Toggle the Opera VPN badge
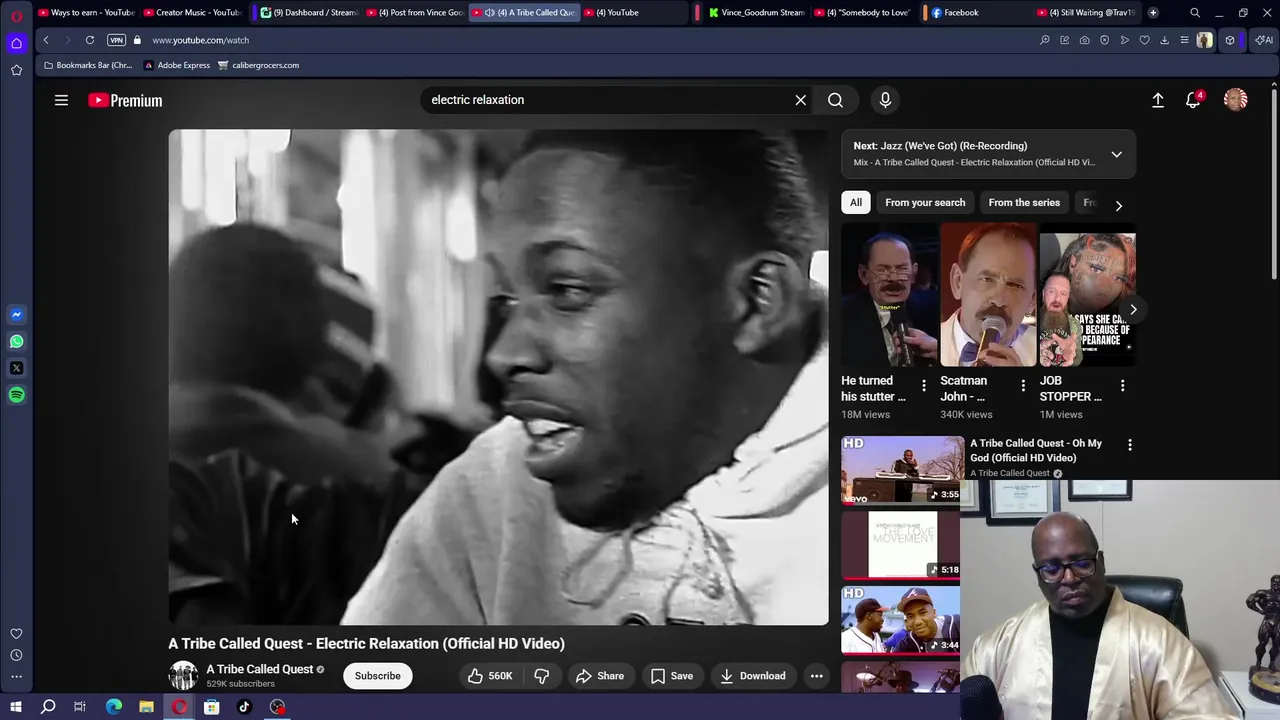This screenshot has height=720, width=1280. tap(116, 40)
